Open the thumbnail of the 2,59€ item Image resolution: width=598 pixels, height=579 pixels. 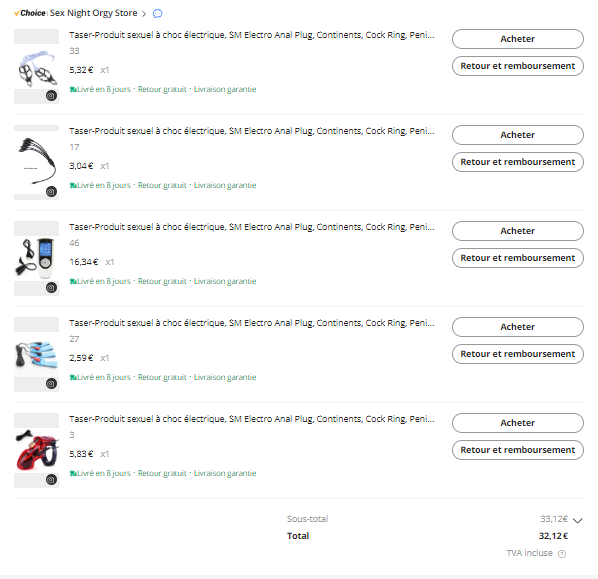click(x=37, y=354)
